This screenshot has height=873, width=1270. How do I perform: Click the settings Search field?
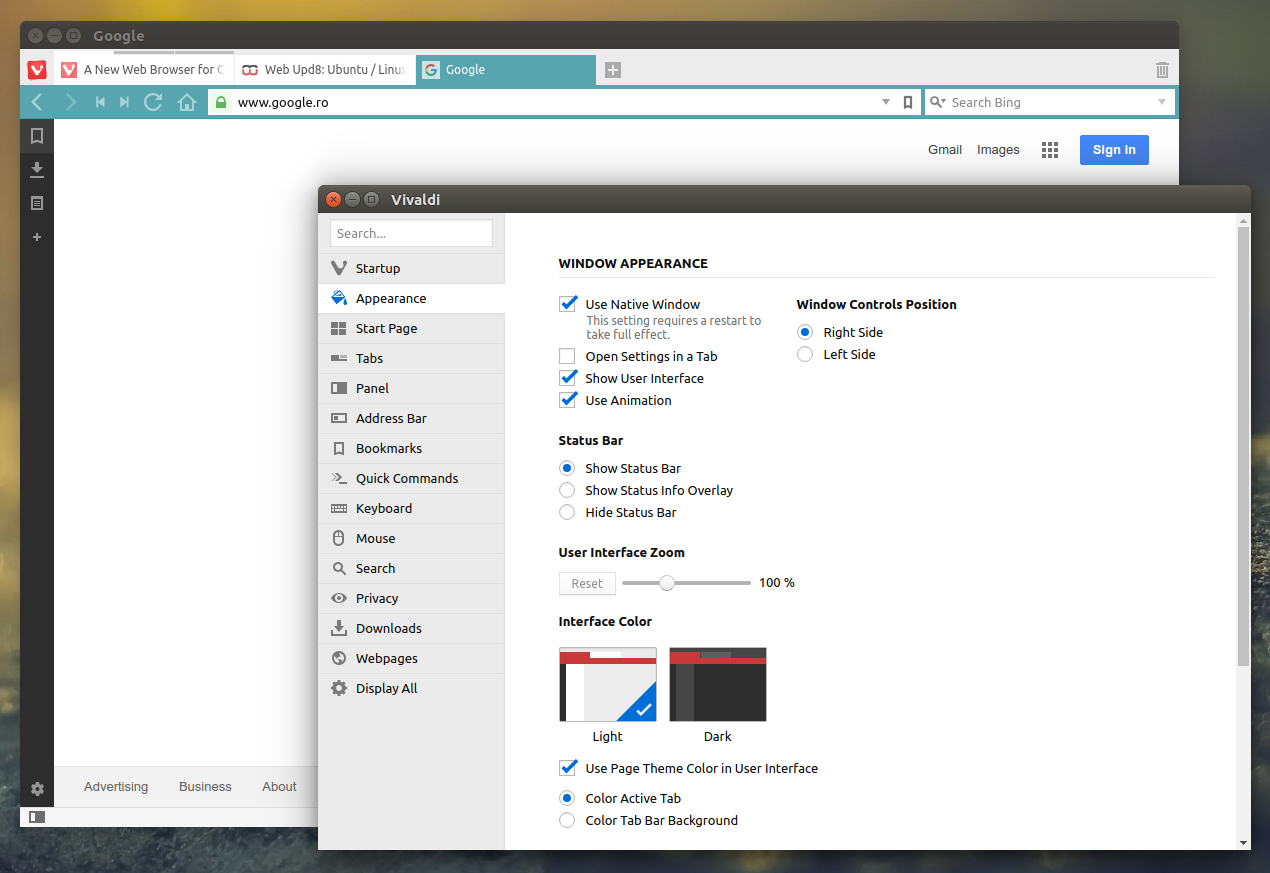coord(411,233)
